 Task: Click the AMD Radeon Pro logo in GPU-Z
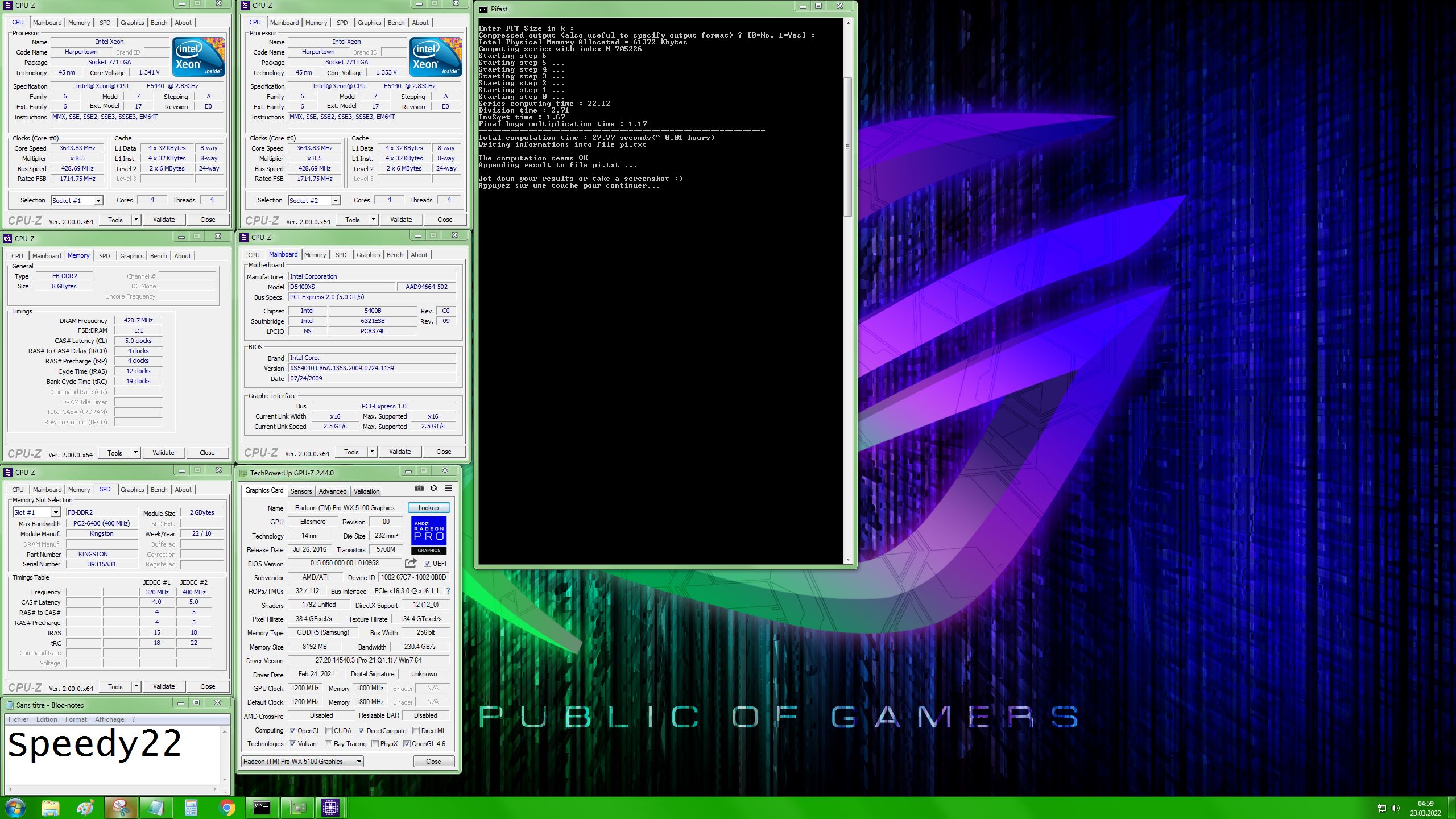pyautogui.click(x=429, y=535)
